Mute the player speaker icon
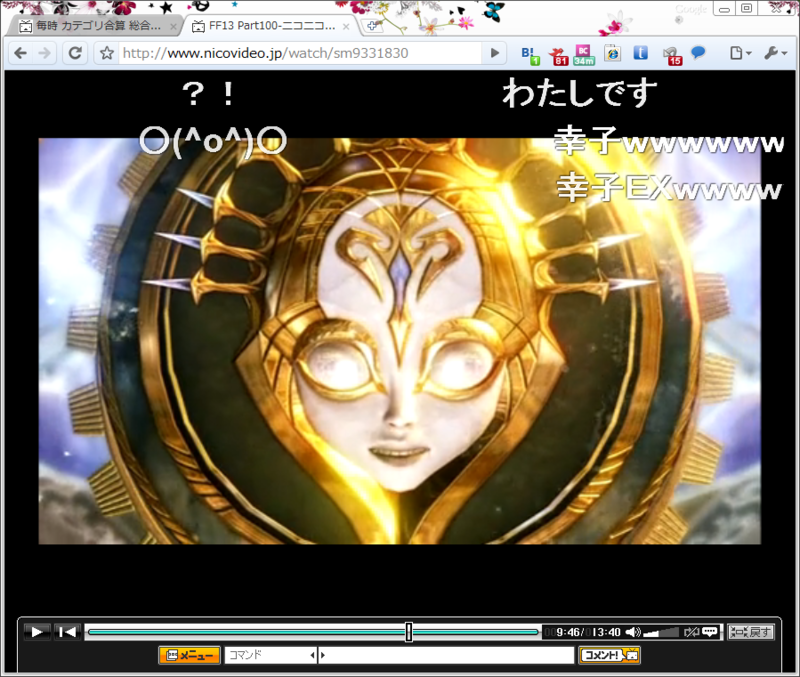This screenshot has height=677, width=800. (x=633, y=633)
